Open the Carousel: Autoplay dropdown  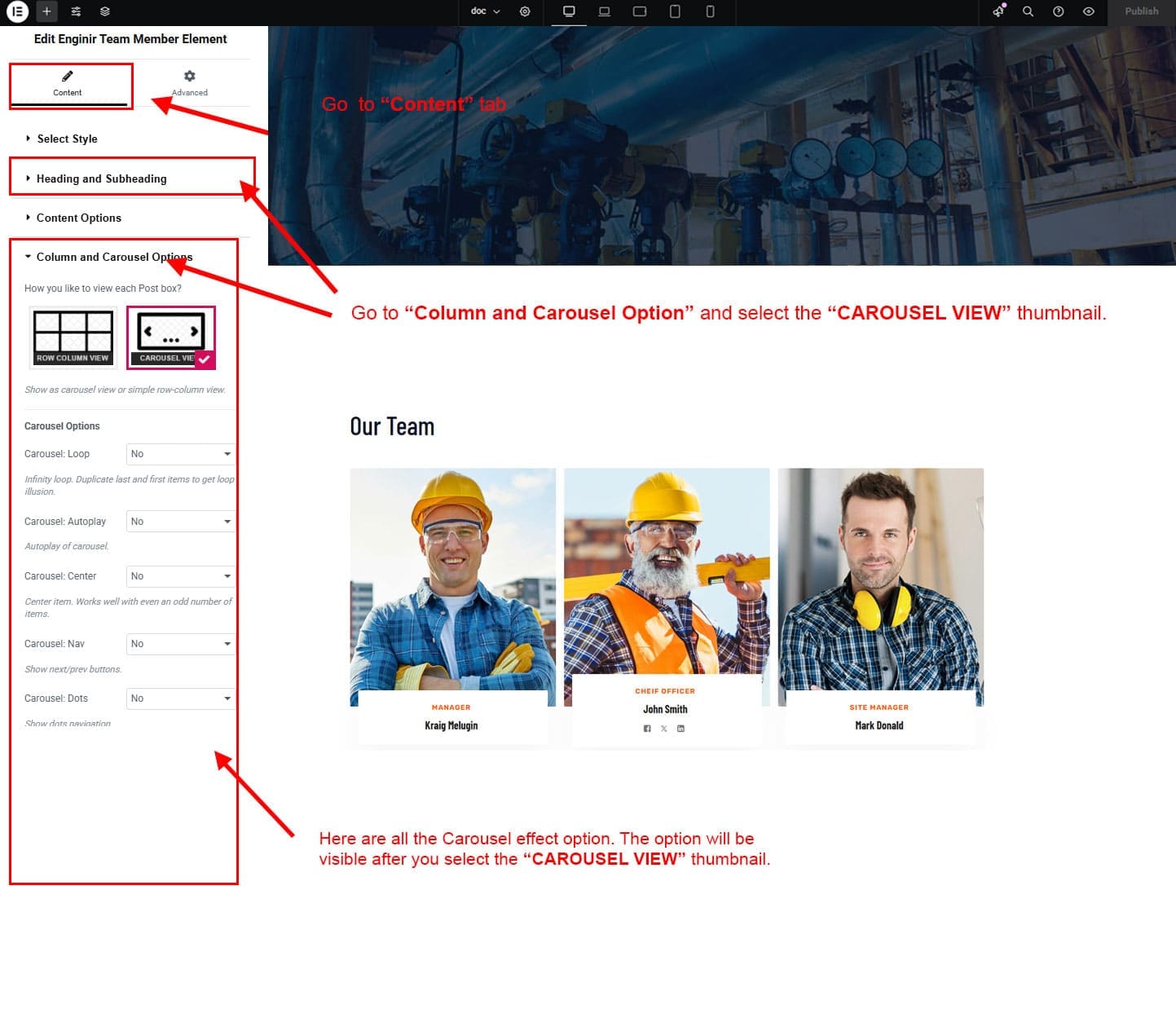click(x=180, y=522)
